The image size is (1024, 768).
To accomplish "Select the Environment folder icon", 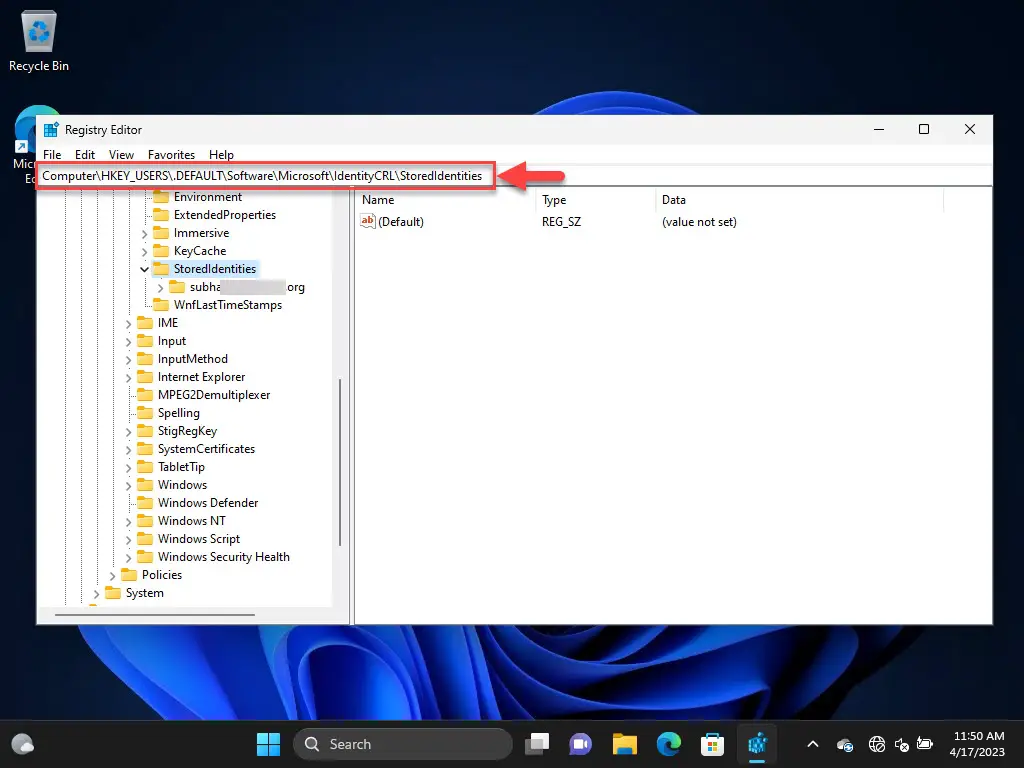I will pos(161,197).
